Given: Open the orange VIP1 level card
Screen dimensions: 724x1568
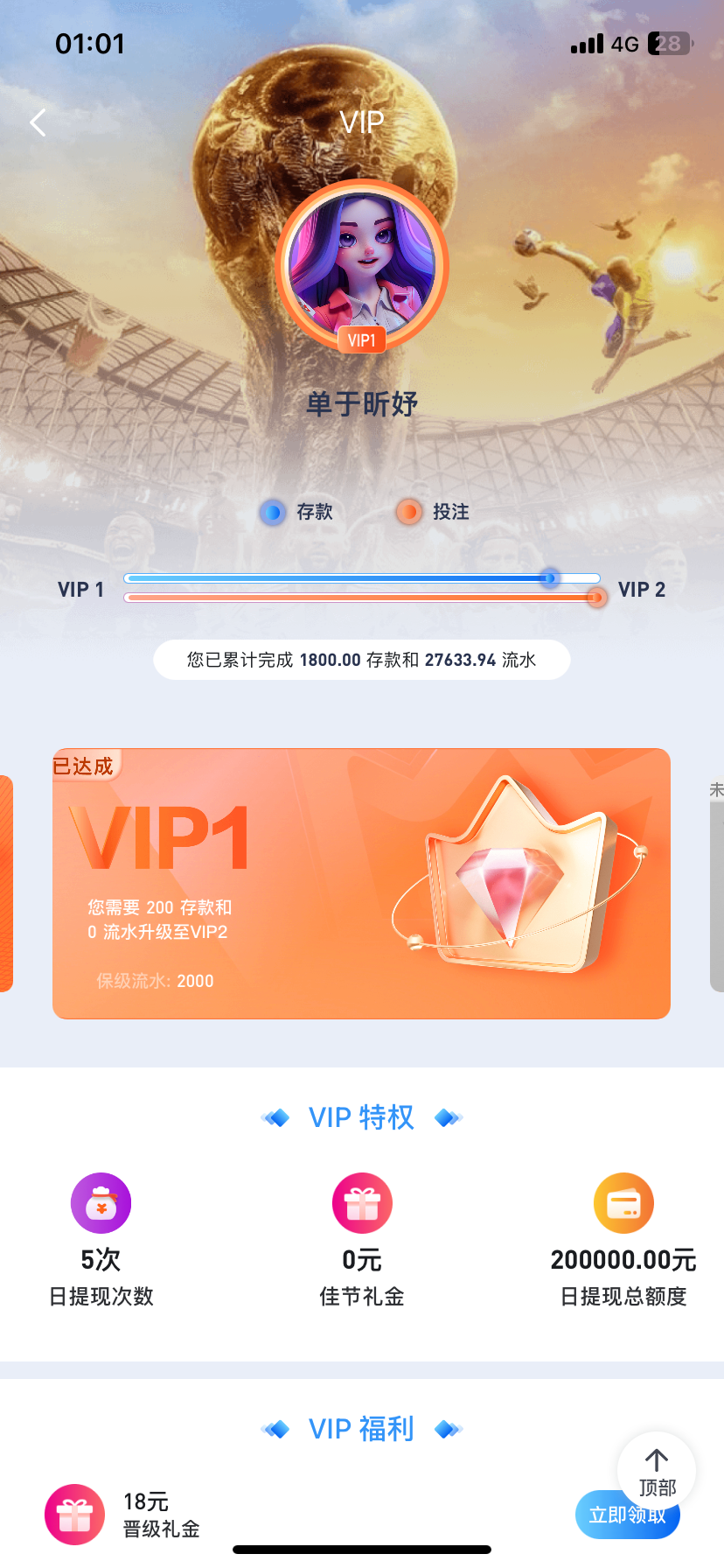Looking at the screenshot, I should click(x=361, y=884).
